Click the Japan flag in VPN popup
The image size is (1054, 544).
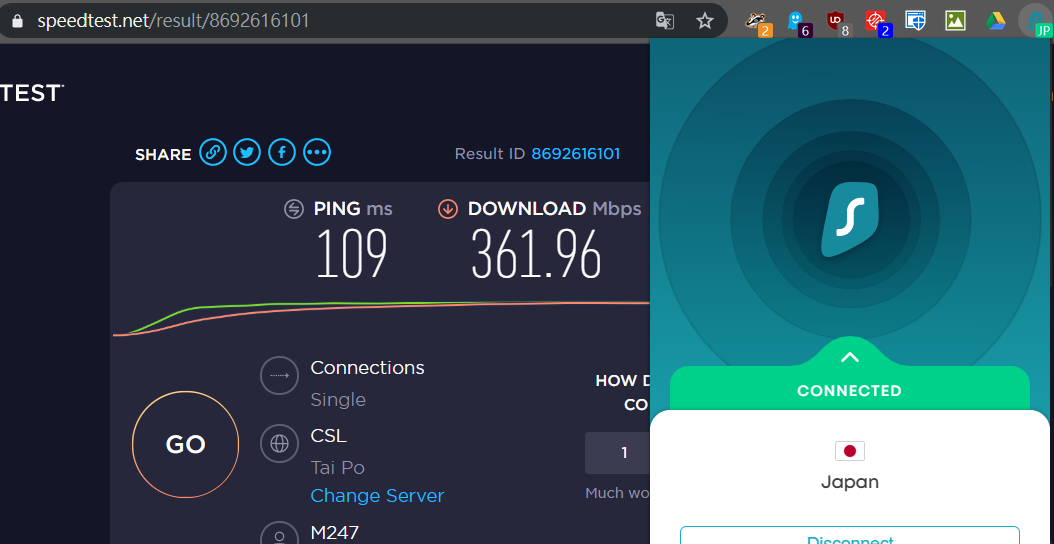(850, 451)
